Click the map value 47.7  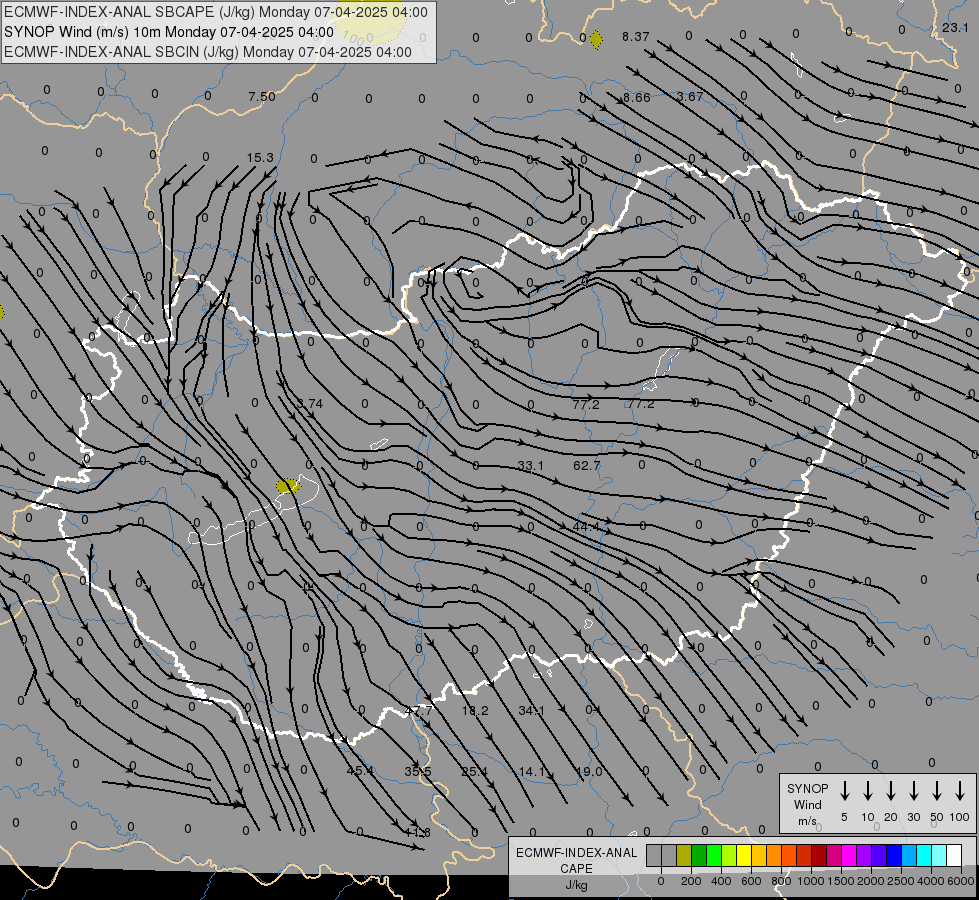coord(418,711)
